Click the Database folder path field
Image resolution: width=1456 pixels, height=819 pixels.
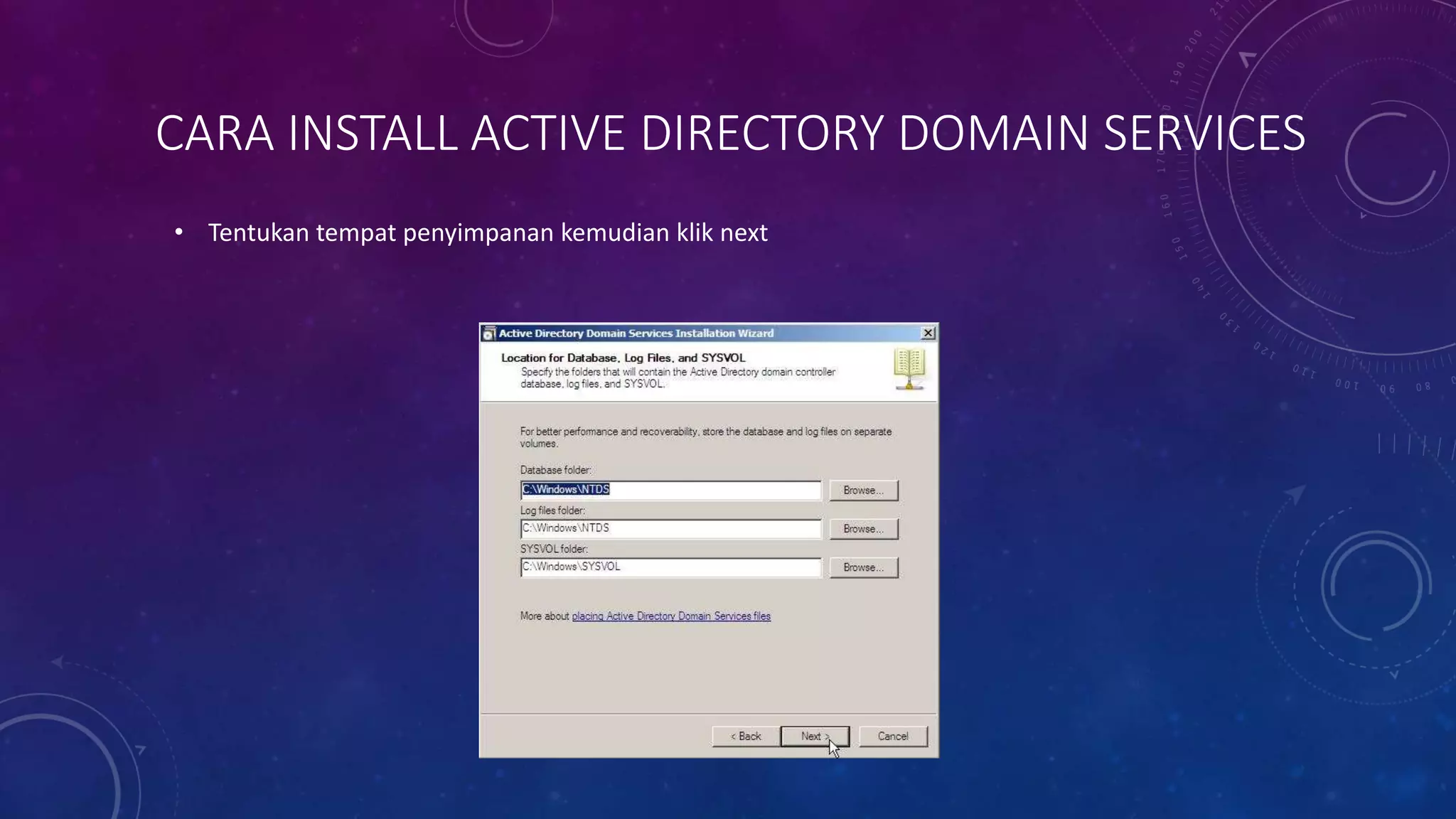tap(670, 490)
